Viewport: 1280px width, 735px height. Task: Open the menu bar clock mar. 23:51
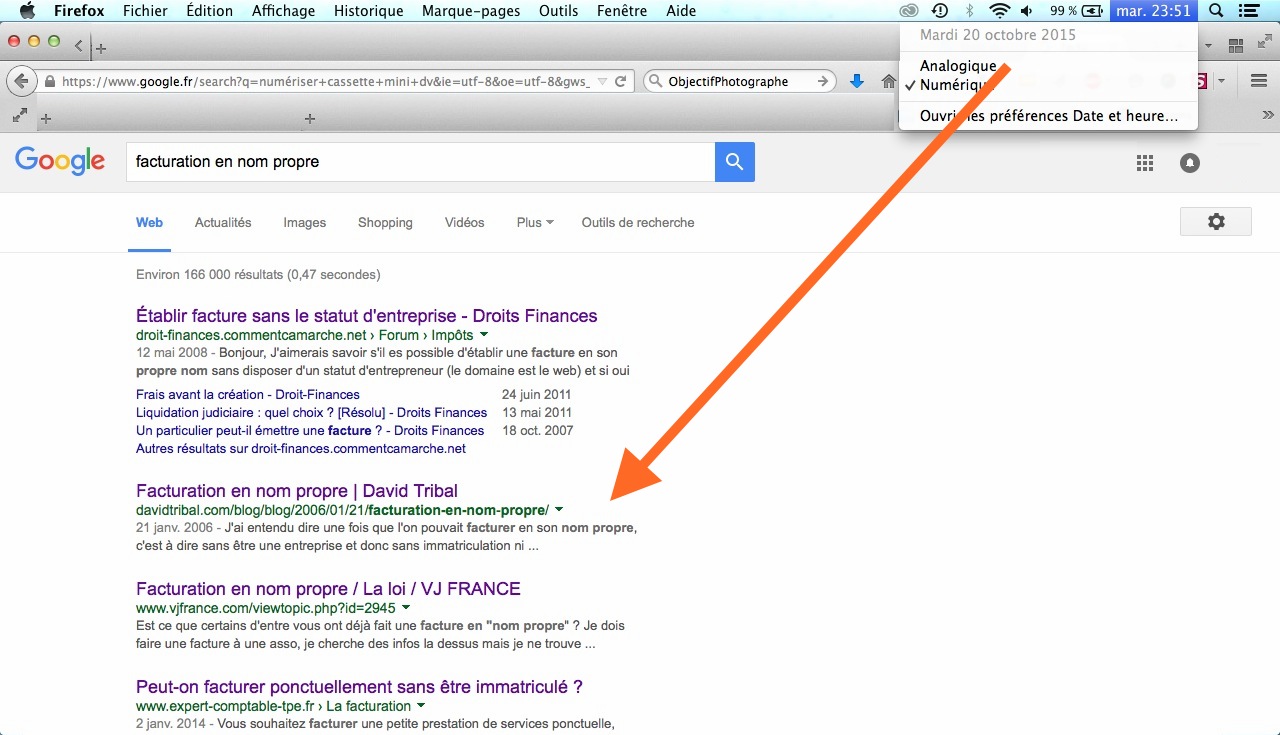(1153, 11)
